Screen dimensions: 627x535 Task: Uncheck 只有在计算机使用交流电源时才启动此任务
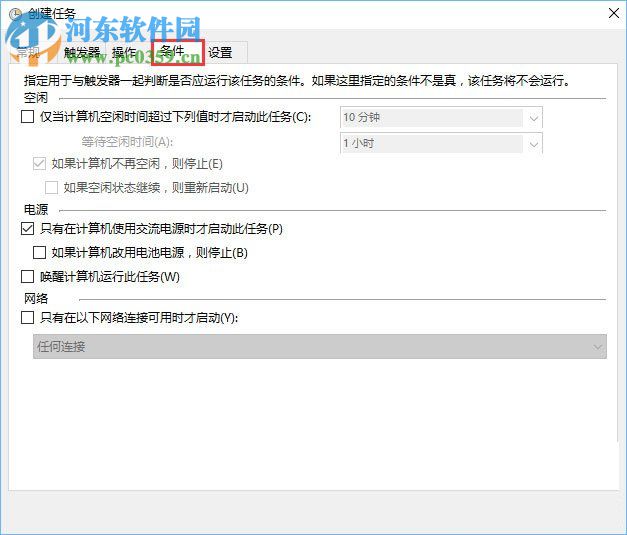(28, 229)
